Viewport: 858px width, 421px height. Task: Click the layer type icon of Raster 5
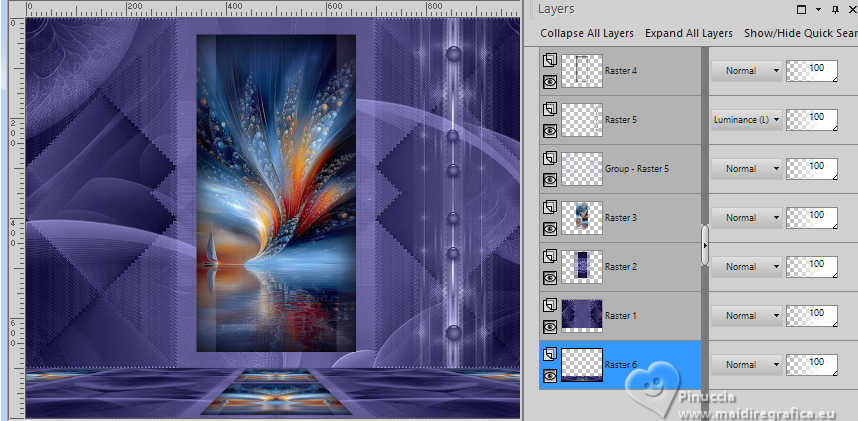(550, 109)
